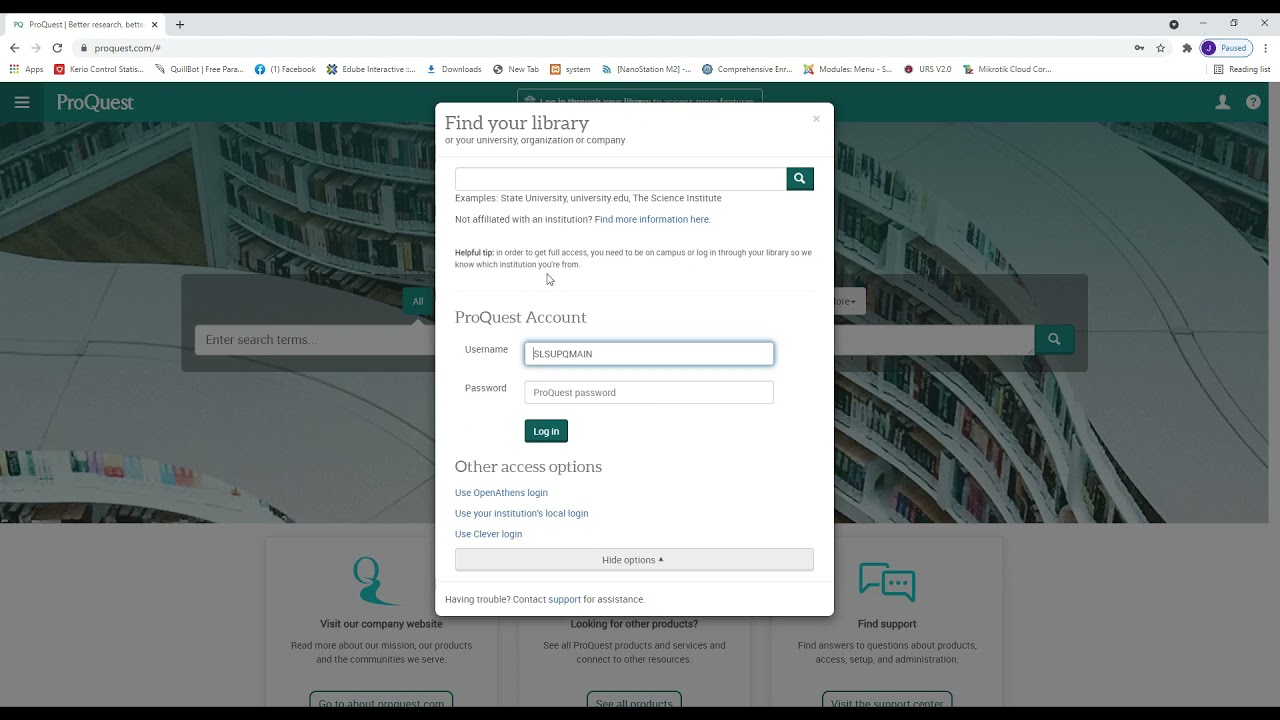The image size is (1280, 720).
Task: Open the Comprehensive Enr... bookmark
Action: [747, 69]
